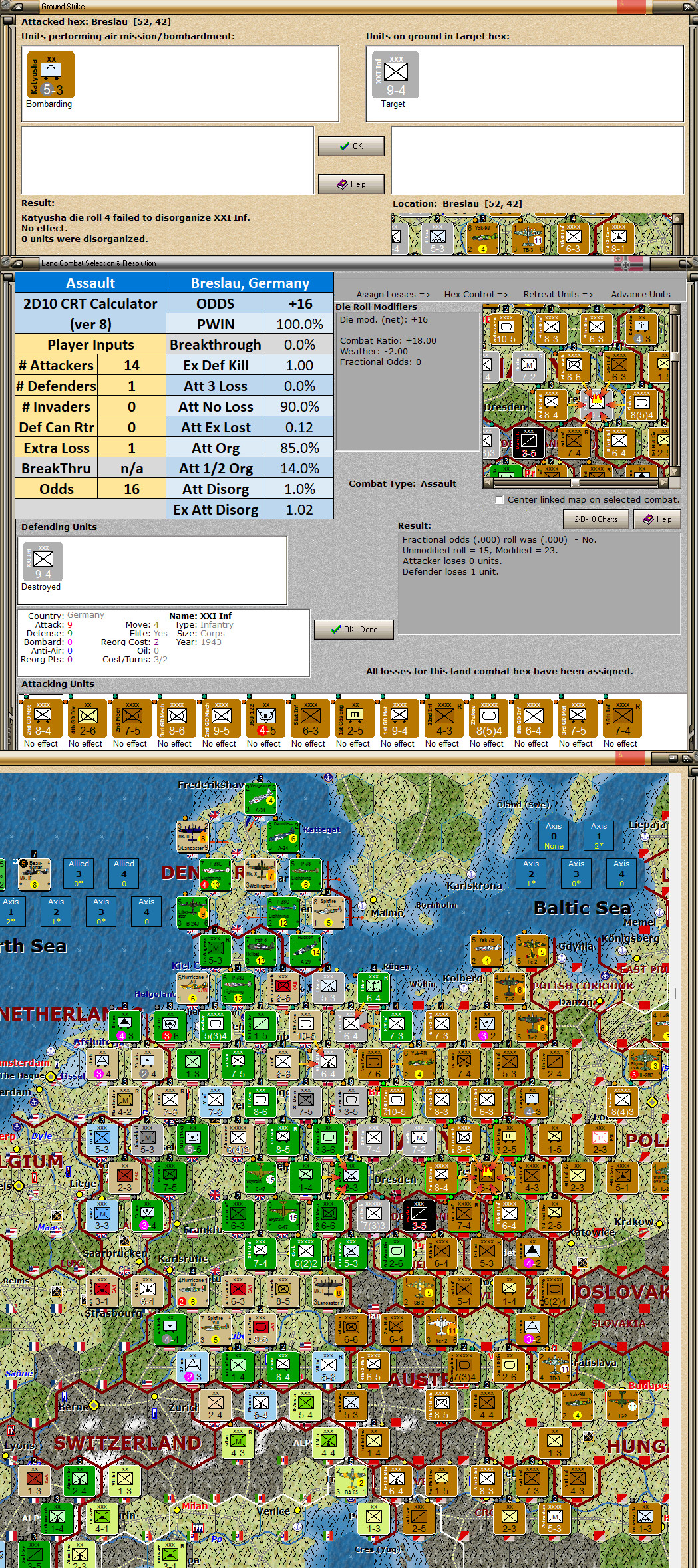Click the Yak-9M fighter in Ground Strike minimap
The width and height of the screenshot is (698, 1568).
point(483,239)
